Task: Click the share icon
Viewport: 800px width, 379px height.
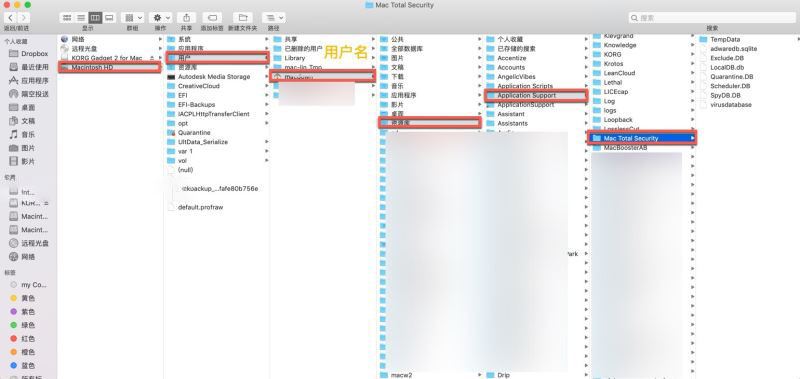Action: click(187, 18)
